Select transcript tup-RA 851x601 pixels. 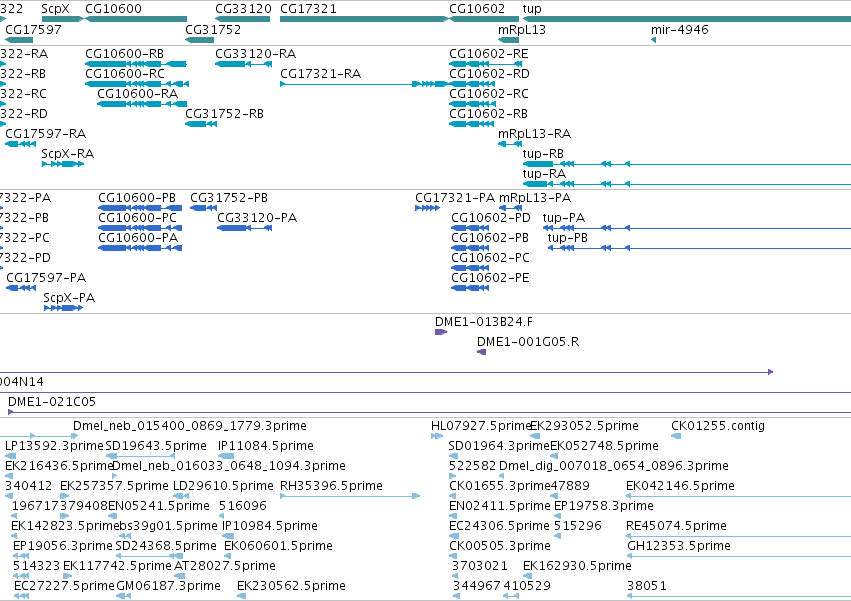coord(544,174)
